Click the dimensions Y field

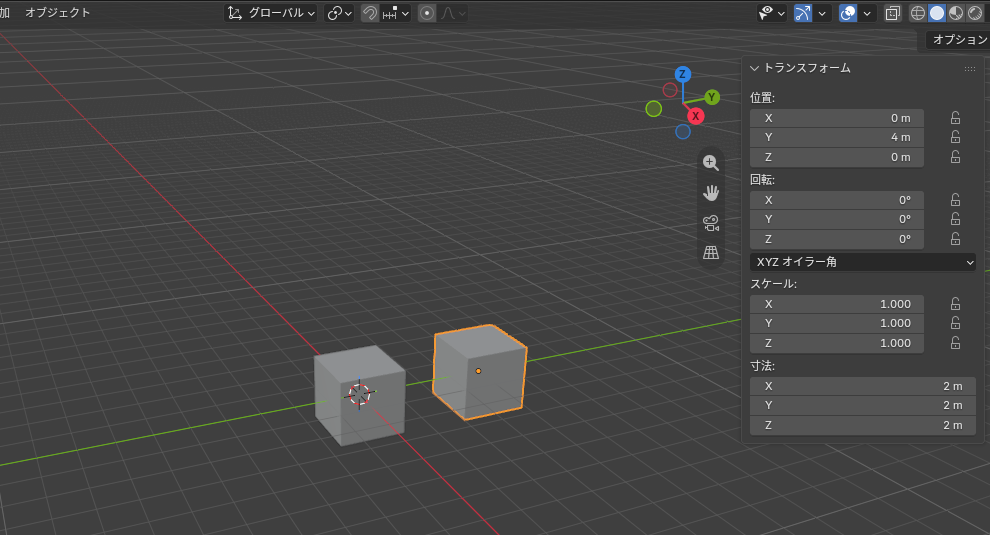point(862,405)
